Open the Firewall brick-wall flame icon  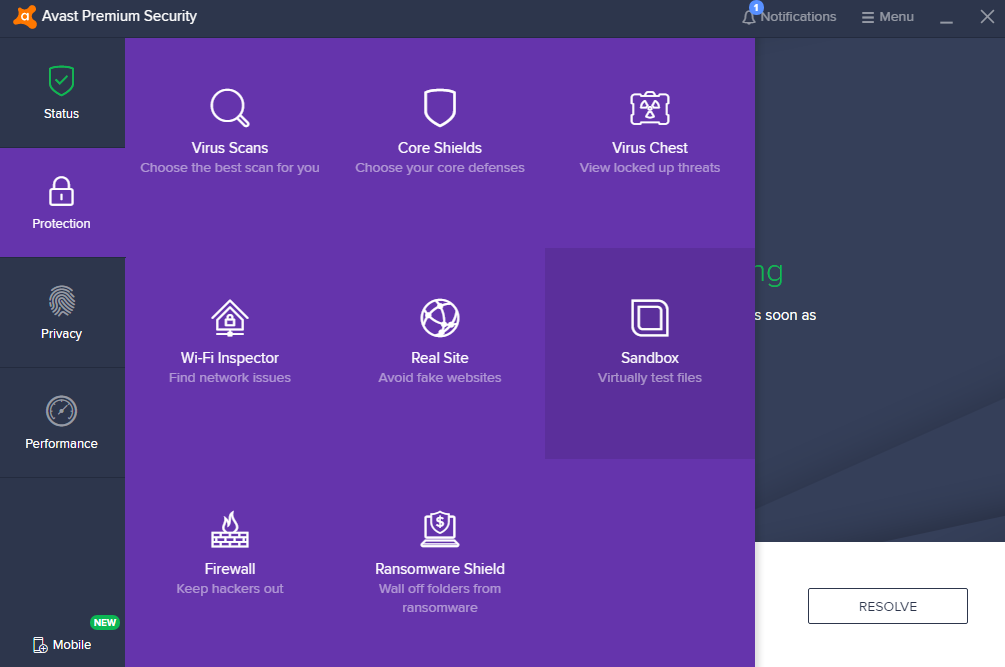tap(229, 529)
